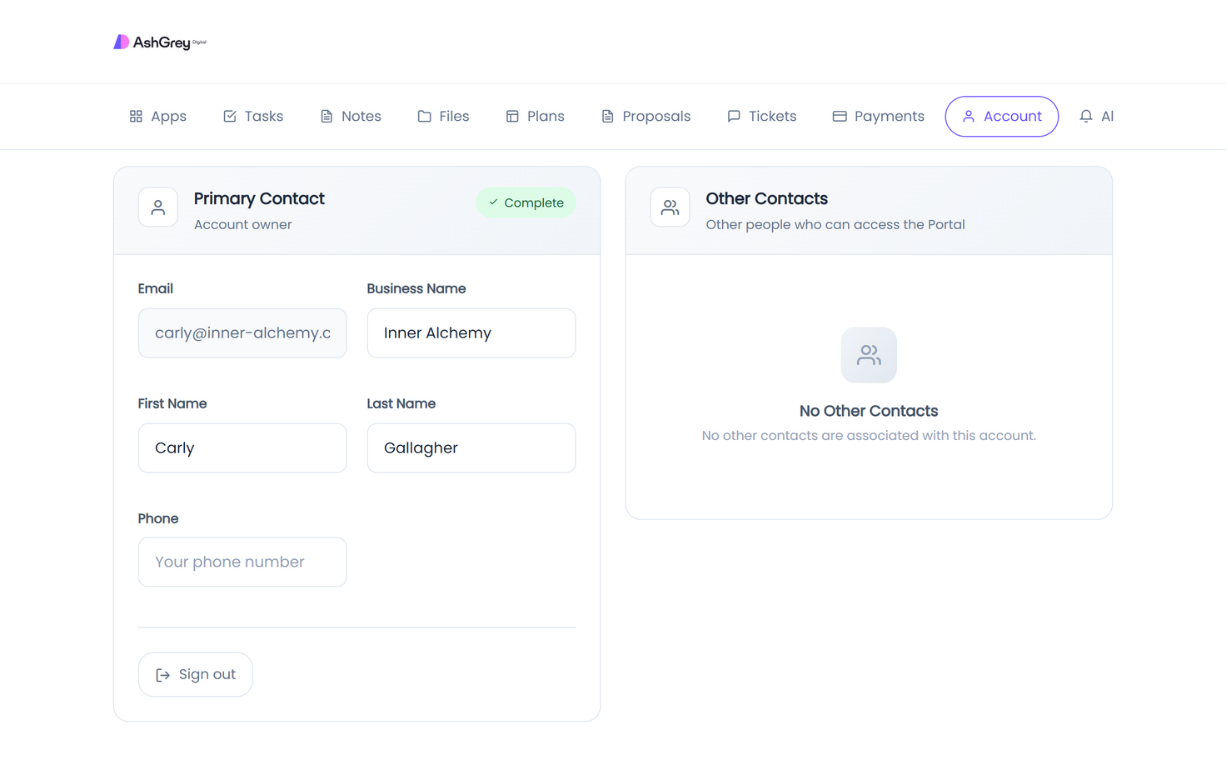Viewport: 1228px width, 780px height.
Task: Switch to the Plans tab
Action: click(x=535, y=116)
